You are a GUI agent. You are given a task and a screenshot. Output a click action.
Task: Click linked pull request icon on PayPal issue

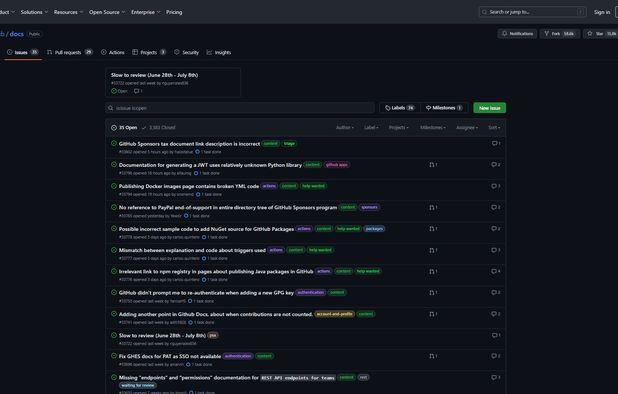433,207
